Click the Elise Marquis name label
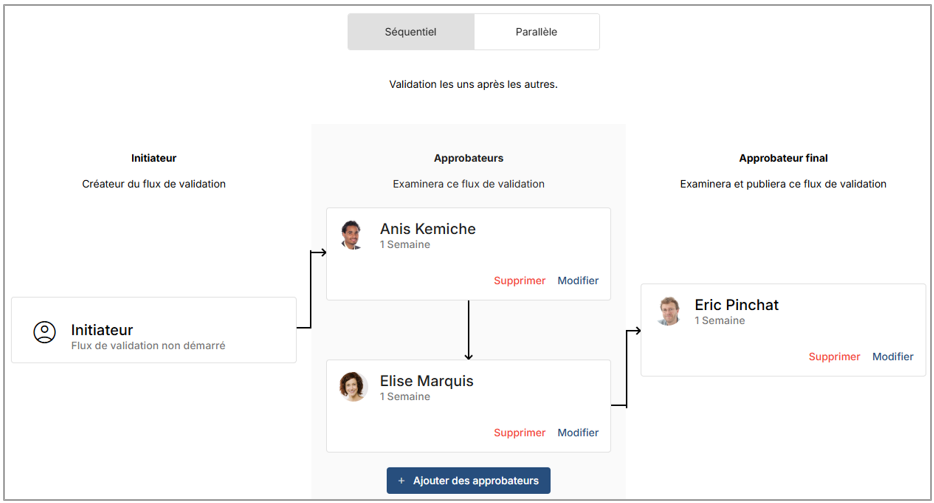The height and width of the screenshot is (503, 934). click(426, 381)
